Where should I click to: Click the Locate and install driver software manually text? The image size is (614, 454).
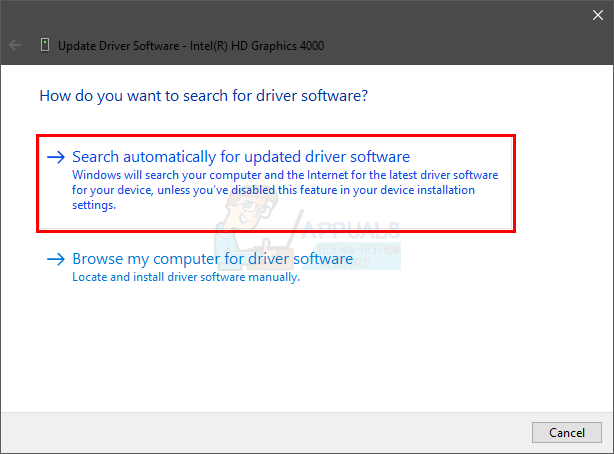[186, 277]
